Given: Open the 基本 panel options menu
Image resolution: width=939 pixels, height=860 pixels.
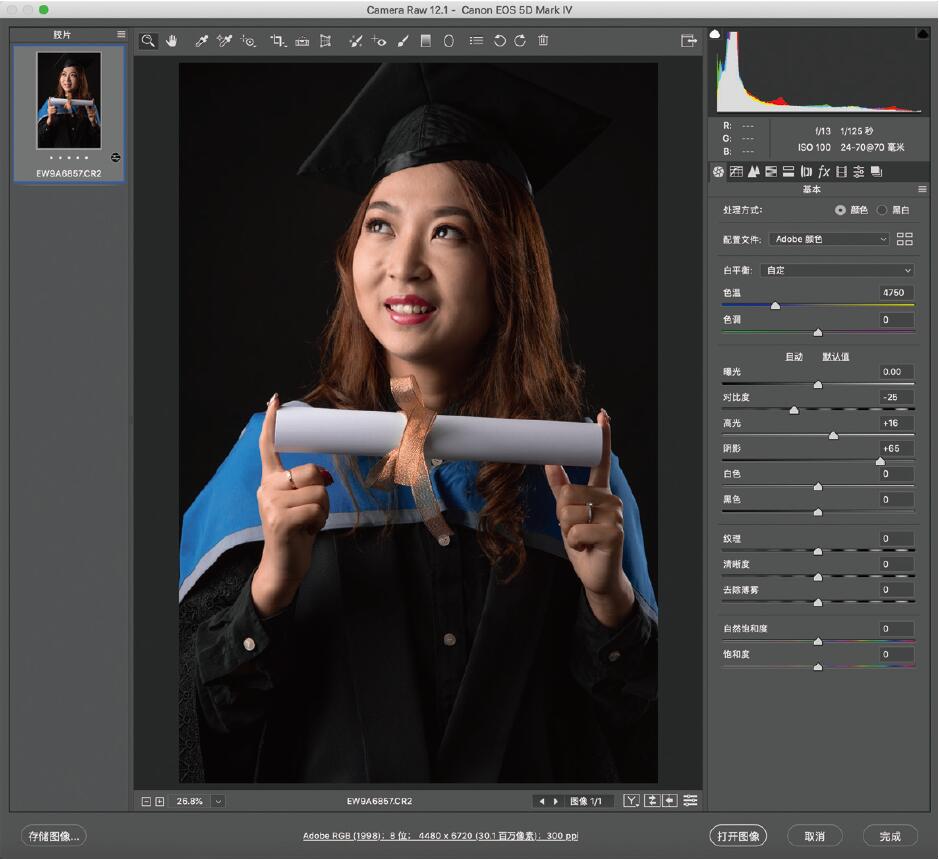Looking at the screenshot, I should [922, 189].
